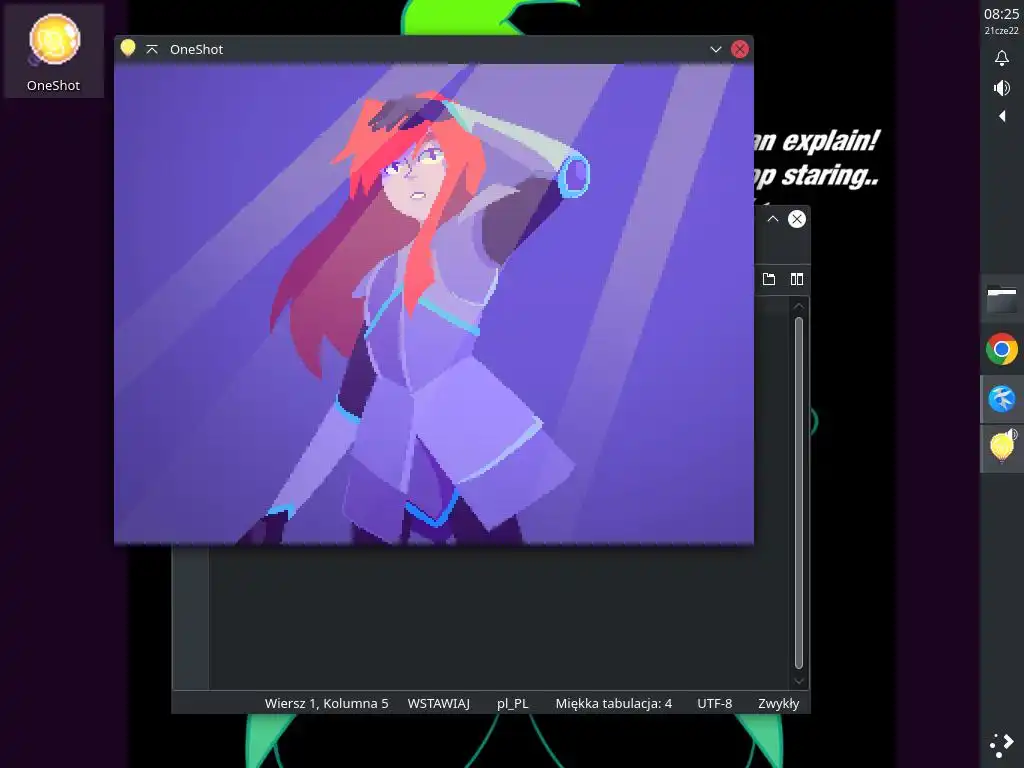Click the lightbulb icon in OneShot title bar
This screenshot has height=768, width=1024.
click(x=128, y=48)
